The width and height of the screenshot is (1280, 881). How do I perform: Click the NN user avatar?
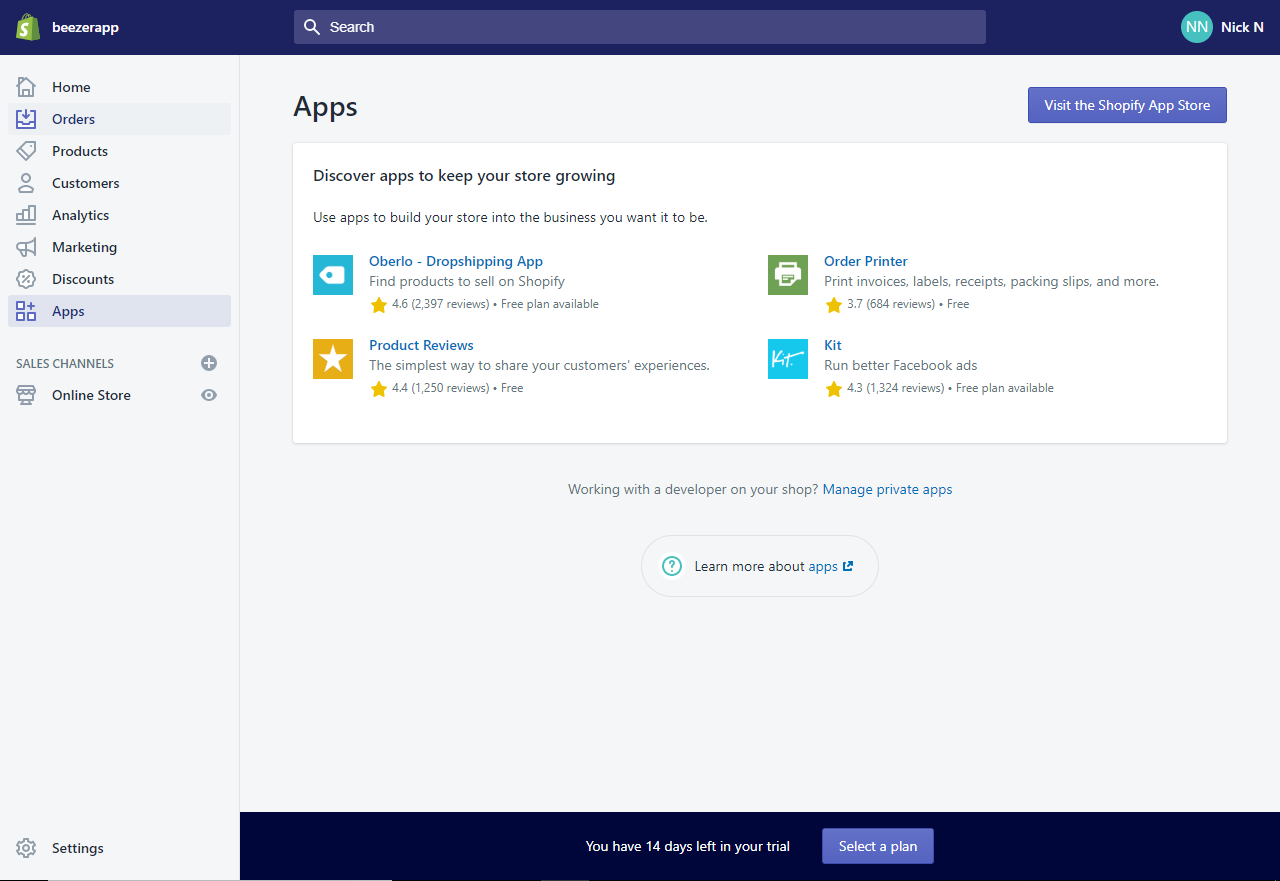1196,27
